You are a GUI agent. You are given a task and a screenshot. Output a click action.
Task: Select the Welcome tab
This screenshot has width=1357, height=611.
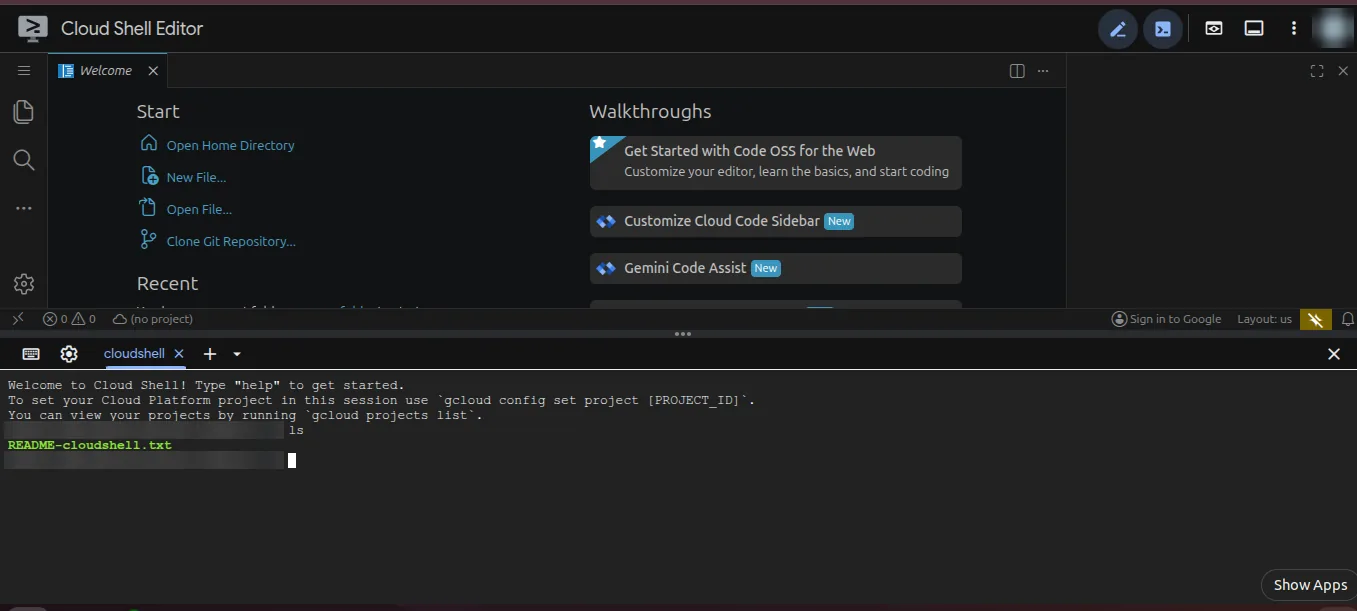[106, 71]
